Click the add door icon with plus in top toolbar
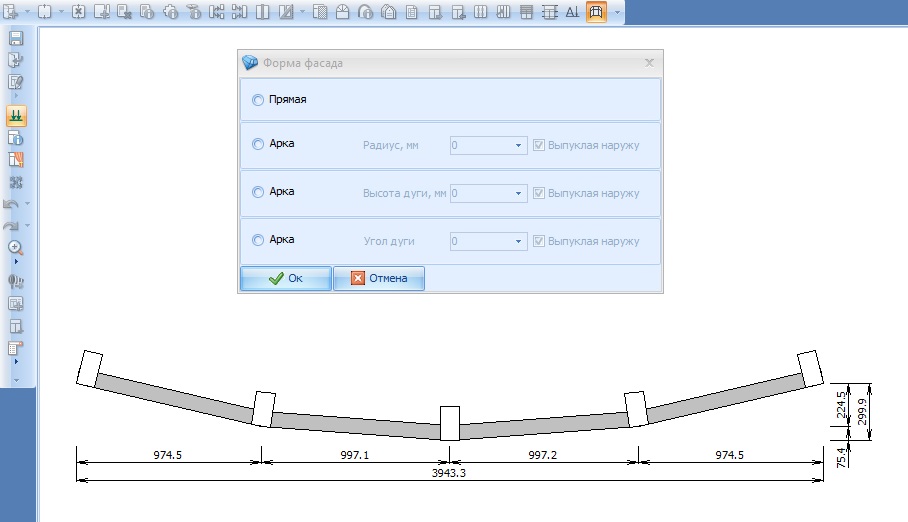908x522 pixels. [10, 12]
